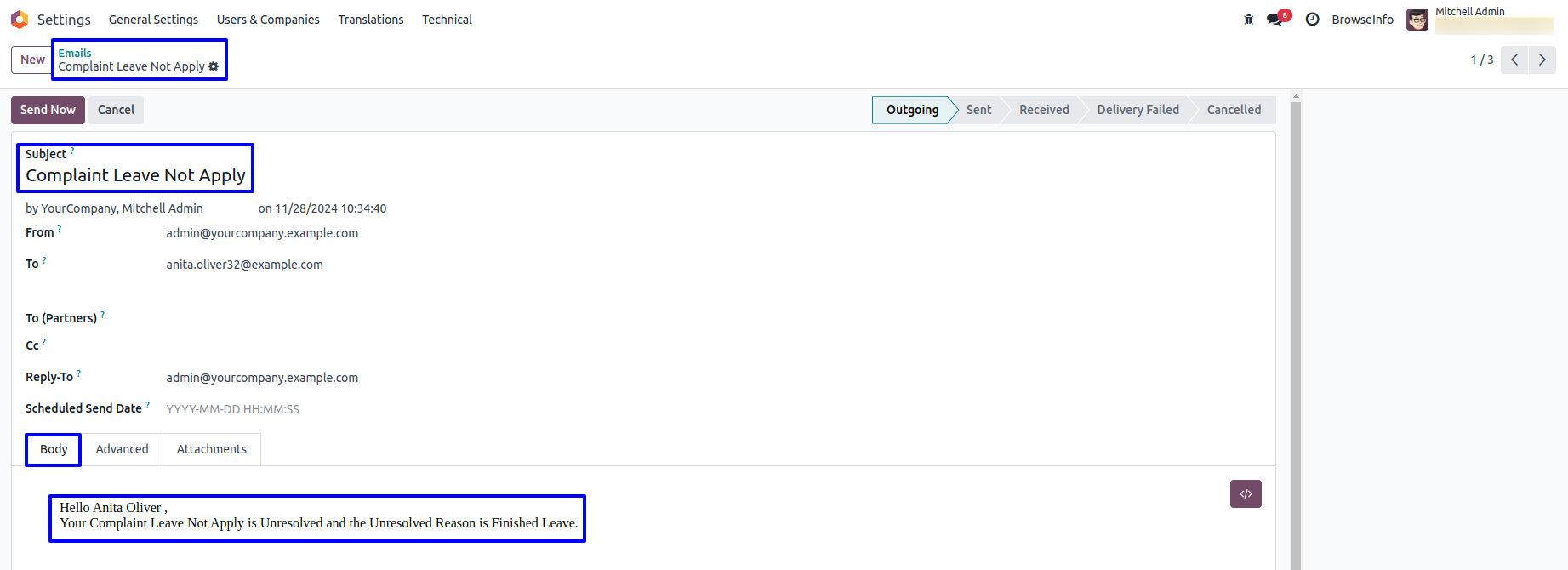The width and height of the screenshot is (1568, 570).
Task: Expand the Technical menu
Action: coord(447,20)
